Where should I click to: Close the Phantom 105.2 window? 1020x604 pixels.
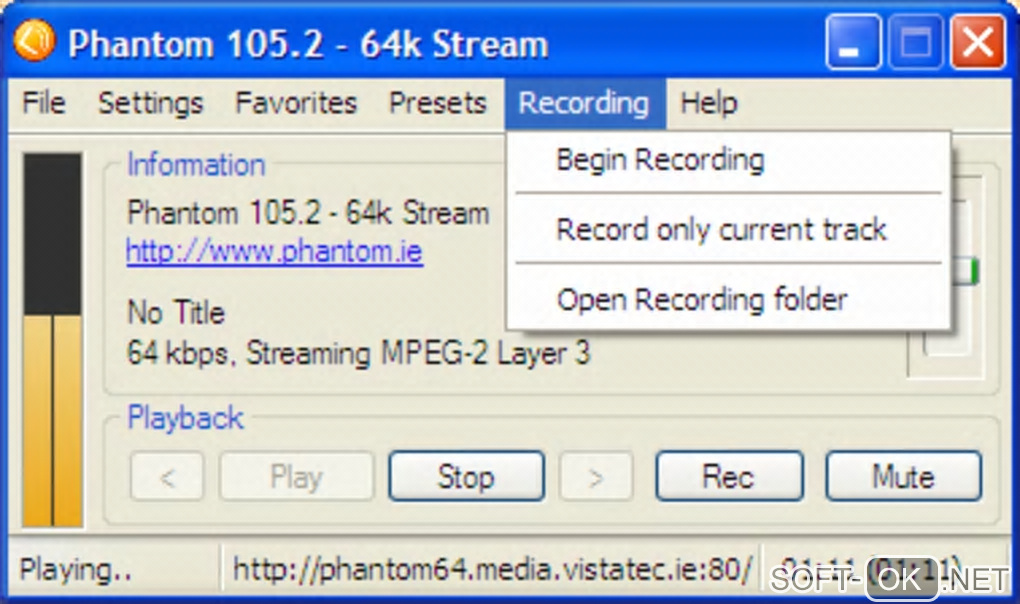pos(978,43)
